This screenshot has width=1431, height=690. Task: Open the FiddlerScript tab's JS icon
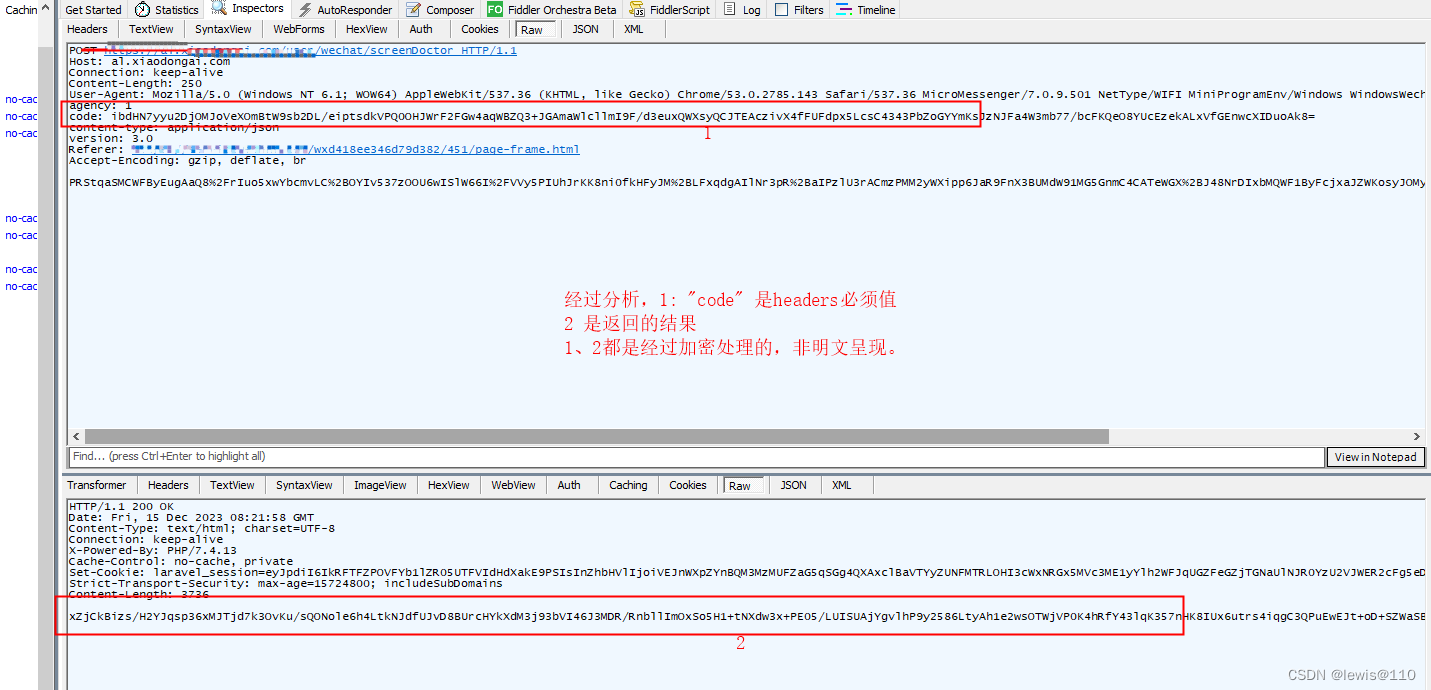pyautogui.click(x=638, y=10)
